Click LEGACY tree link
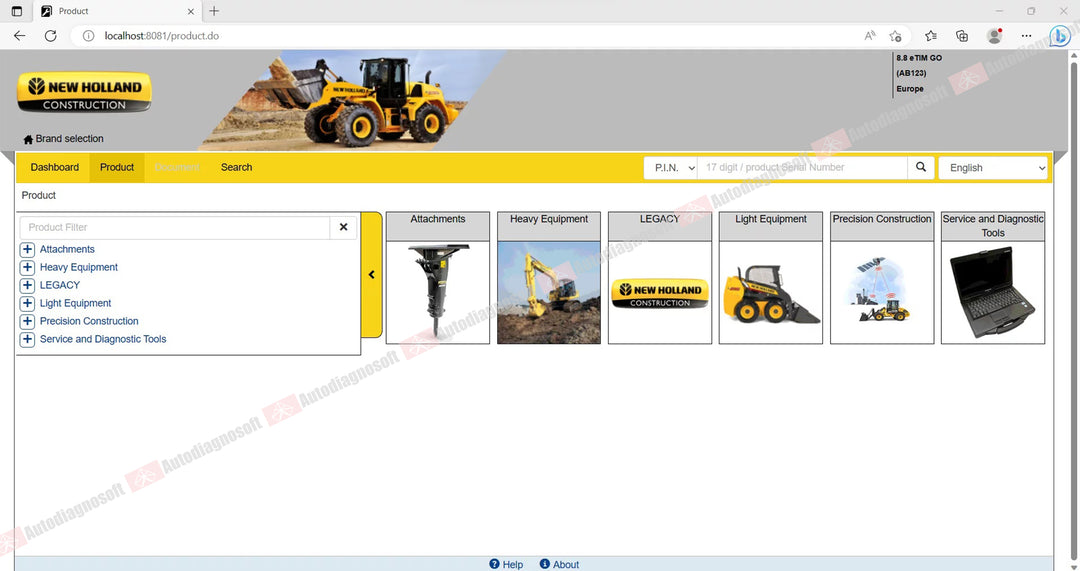 click(60, 285)
